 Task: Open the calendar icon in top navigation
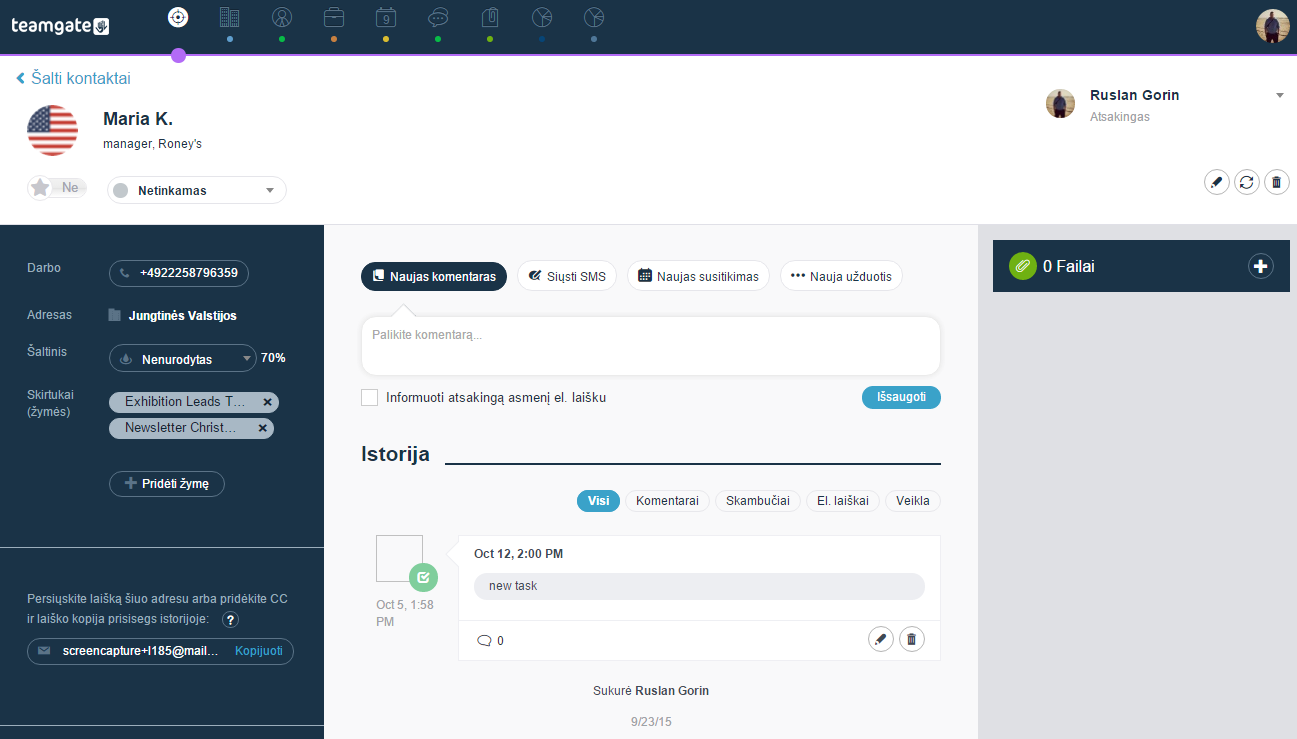coord(386,17)
